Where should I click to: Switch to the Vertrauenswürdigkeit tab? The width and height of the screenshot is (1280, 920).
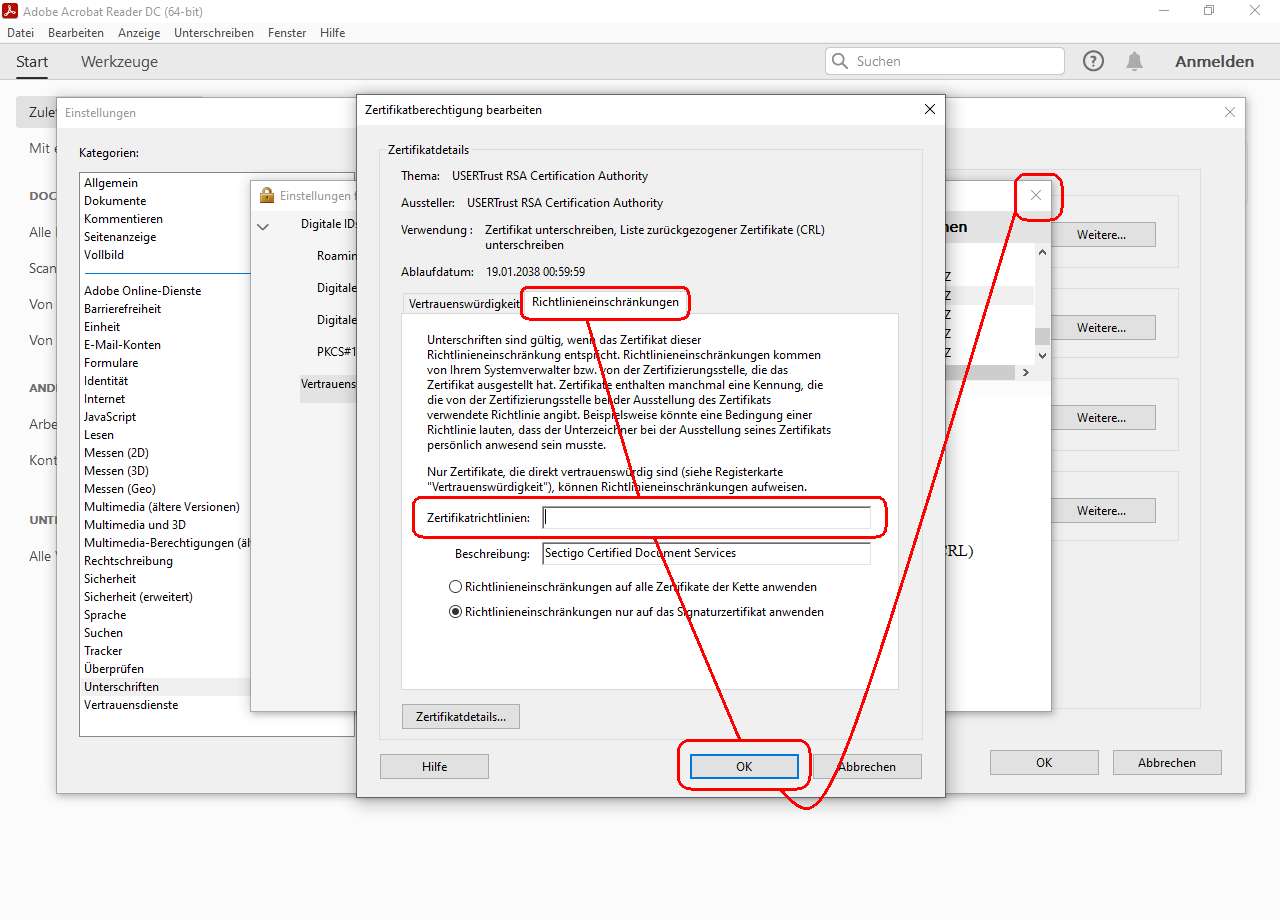tap(463, 303)
